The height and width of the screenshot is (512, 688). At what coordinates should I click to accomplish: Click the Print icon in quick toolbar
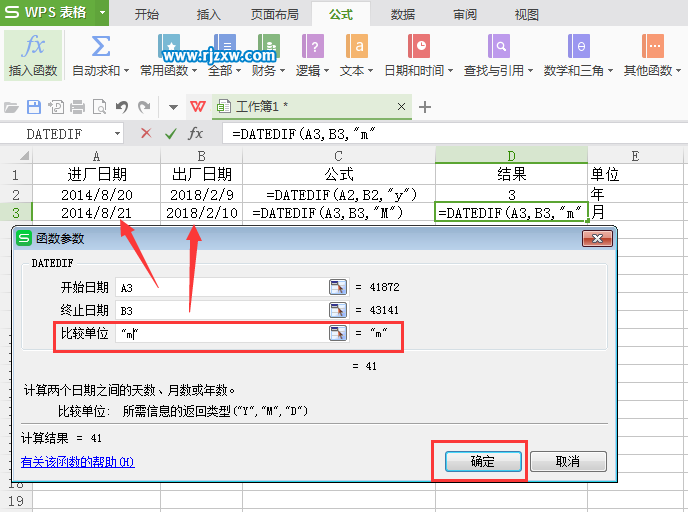[x=78, y=107]
